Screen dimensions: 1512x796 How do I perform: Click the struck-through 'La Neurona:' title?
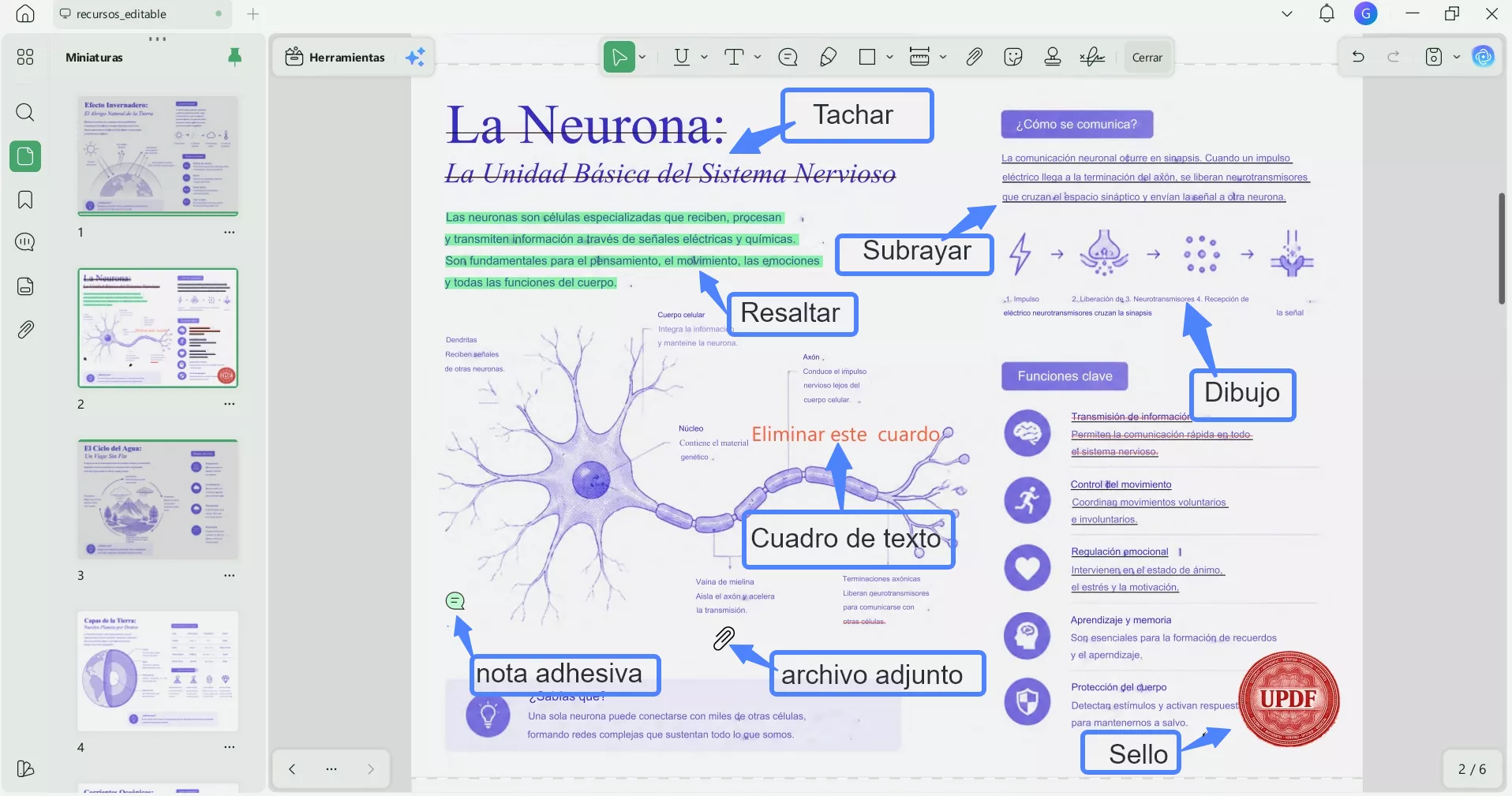[586, 125]
